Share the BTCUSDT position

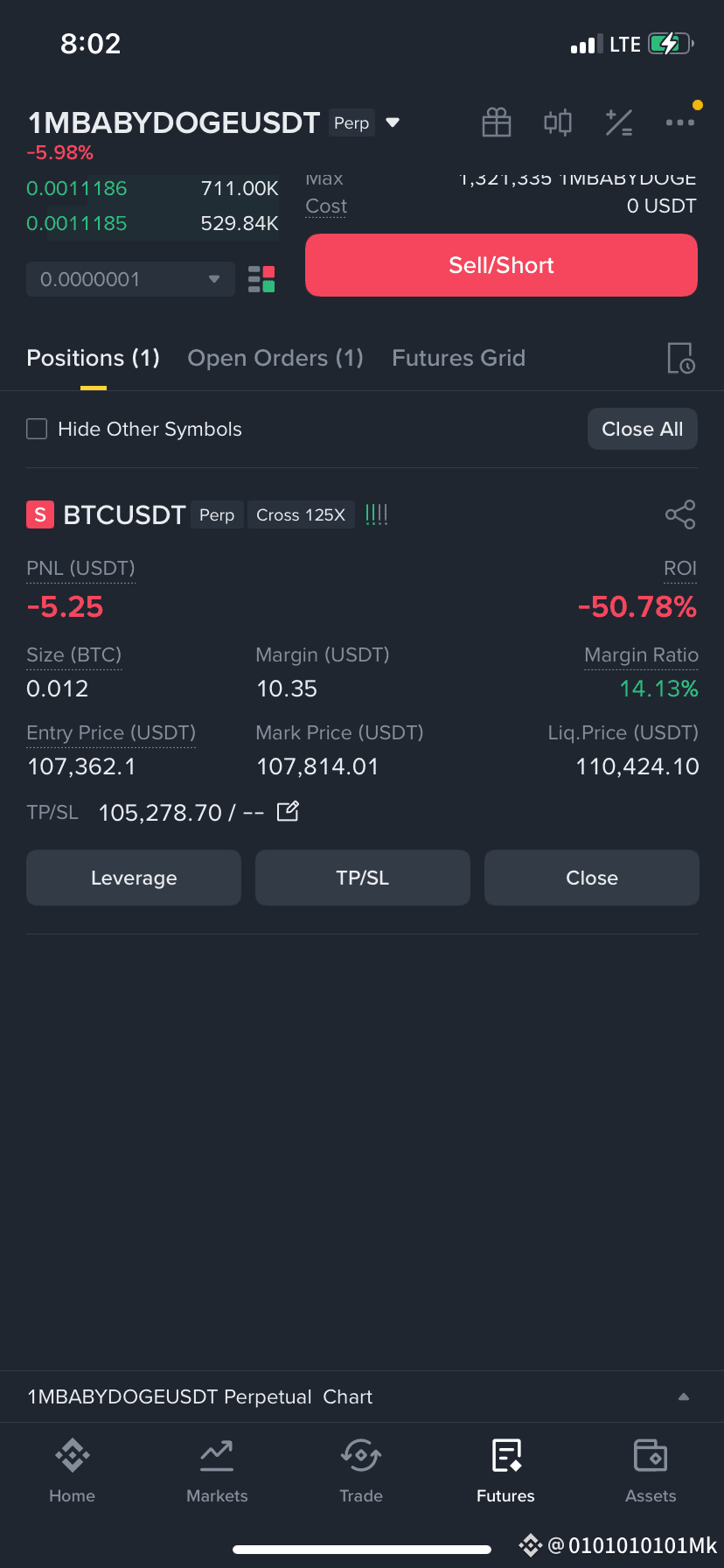[680, 514]
